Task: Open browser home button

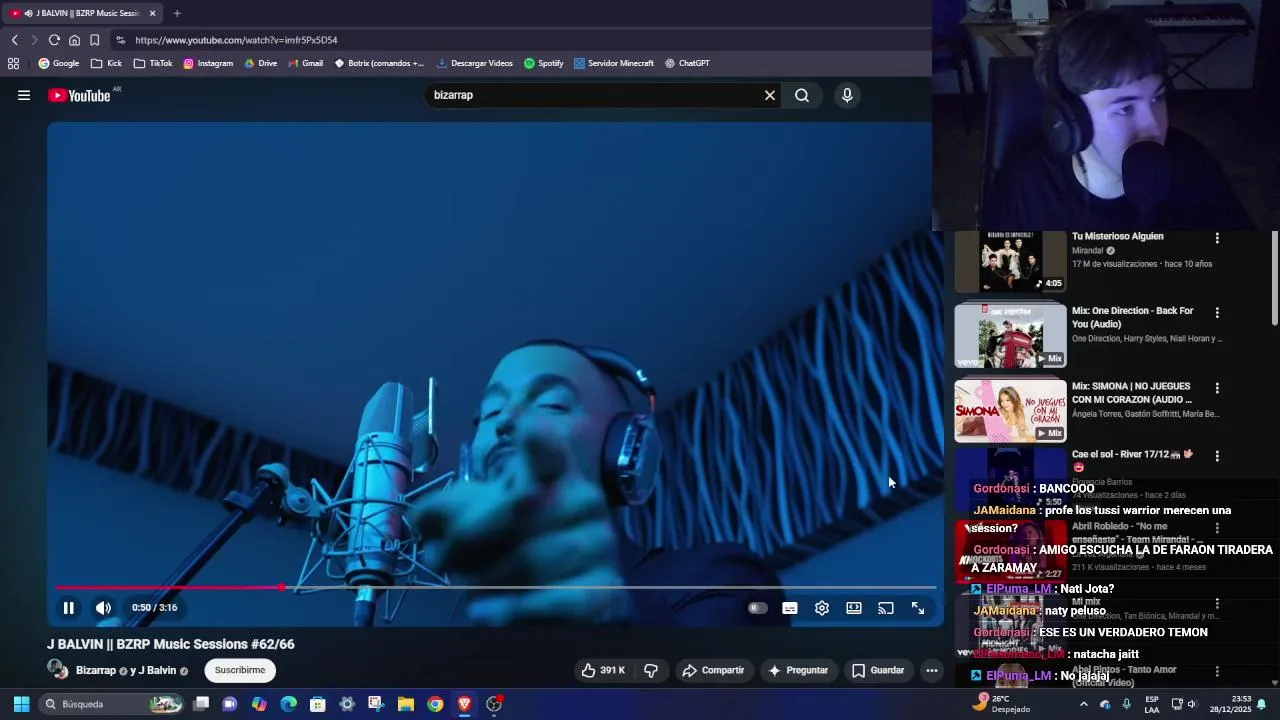Action: click(74, 40)
